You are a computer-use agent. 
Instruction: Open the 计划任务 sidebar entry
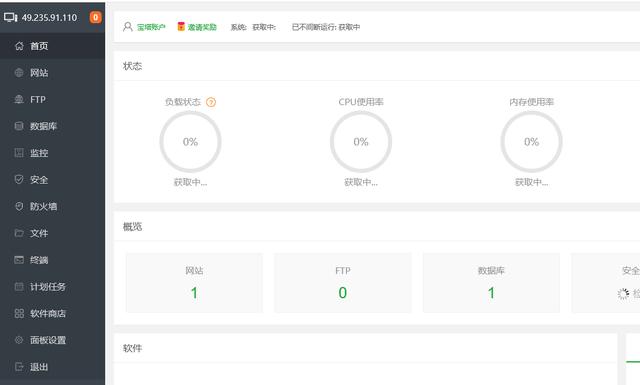(52, 287)
